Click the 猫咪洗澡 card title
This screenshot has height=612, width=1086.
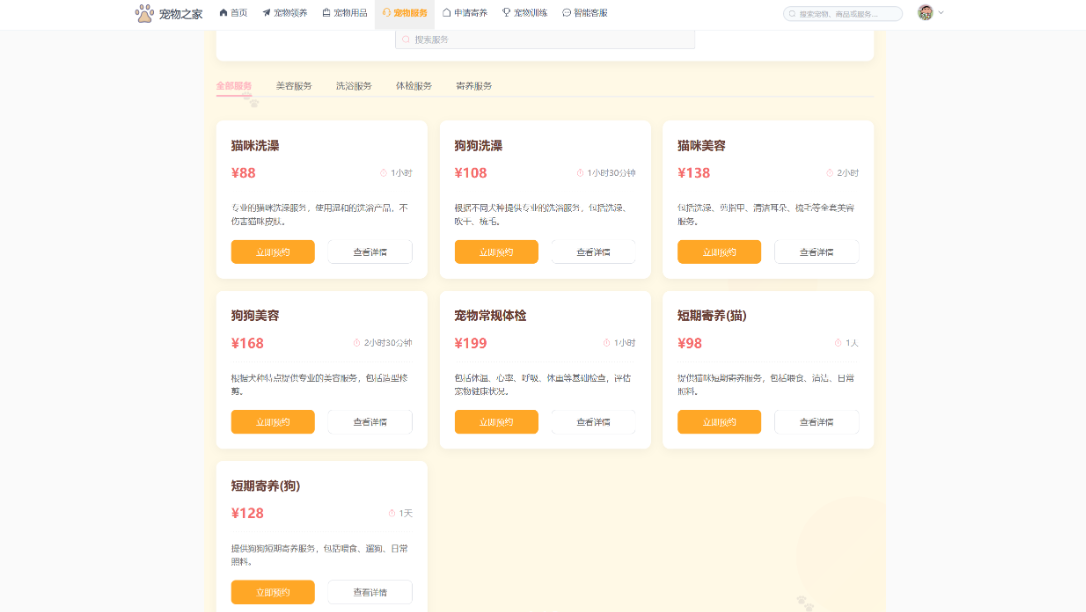[255, 145]
